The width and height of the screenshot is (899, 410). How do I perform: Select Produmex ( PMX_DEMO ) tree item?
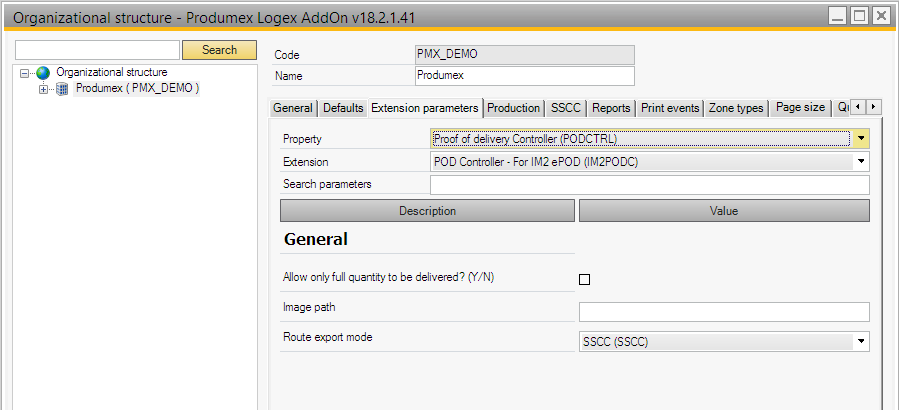[137, 89]
